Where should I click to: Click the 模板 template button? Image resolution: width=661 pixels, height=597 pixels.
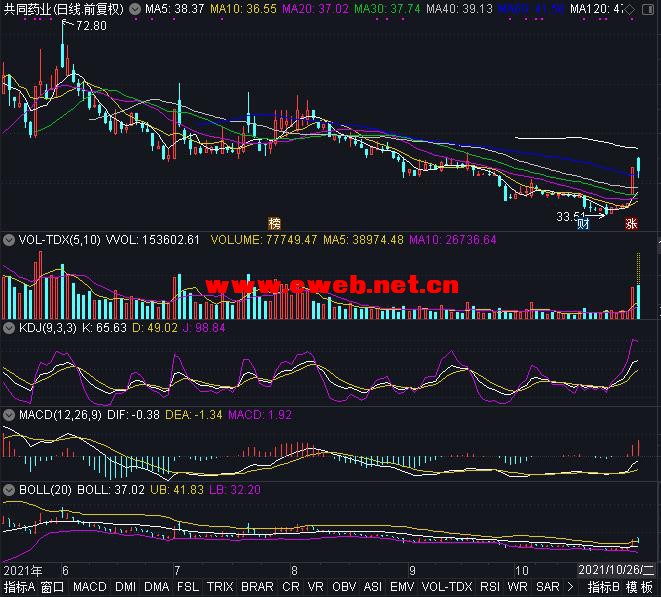640,587
